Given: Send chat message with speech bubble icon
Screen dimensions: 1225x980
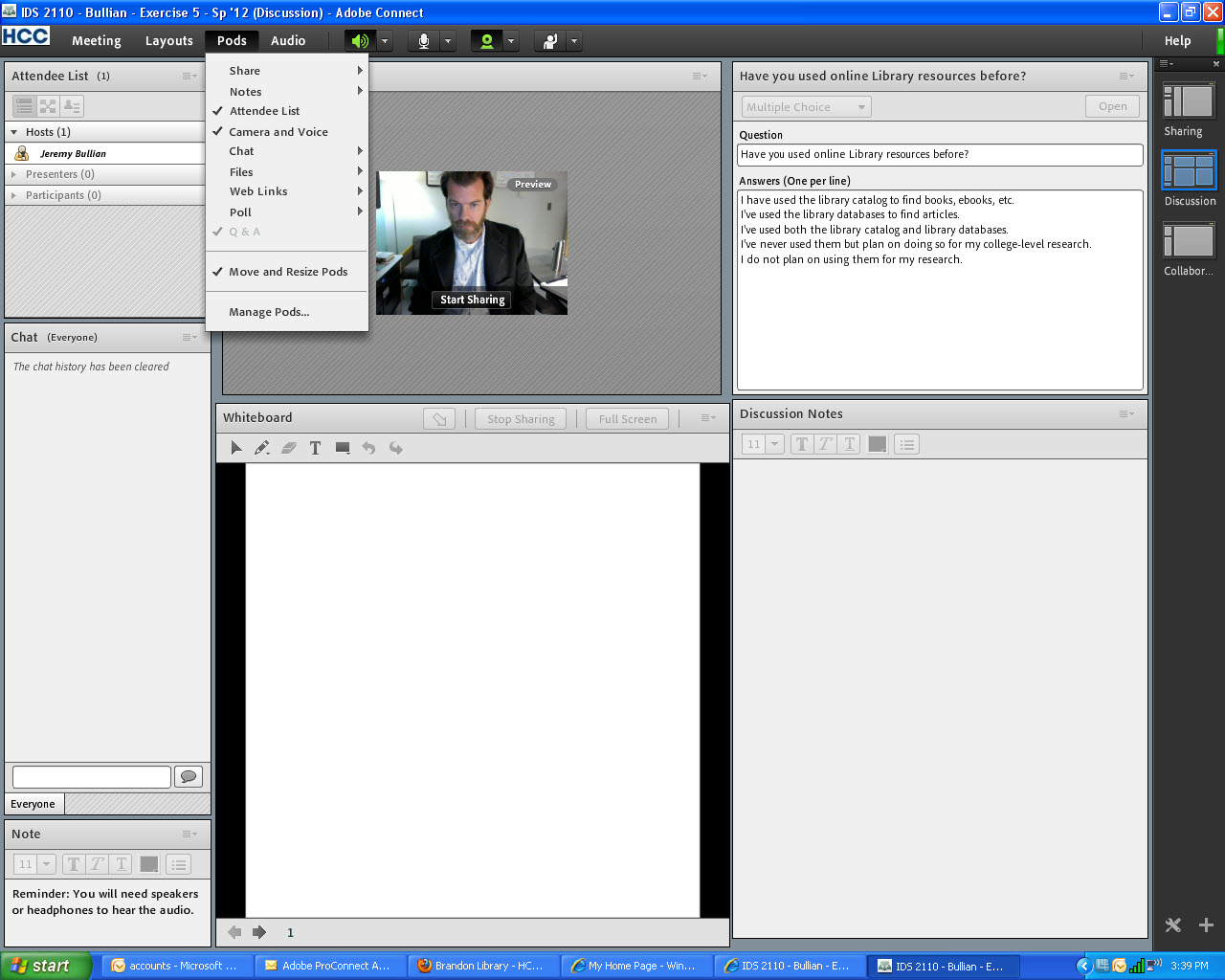Looking at the screenshot, I should [x=189, y=777].
